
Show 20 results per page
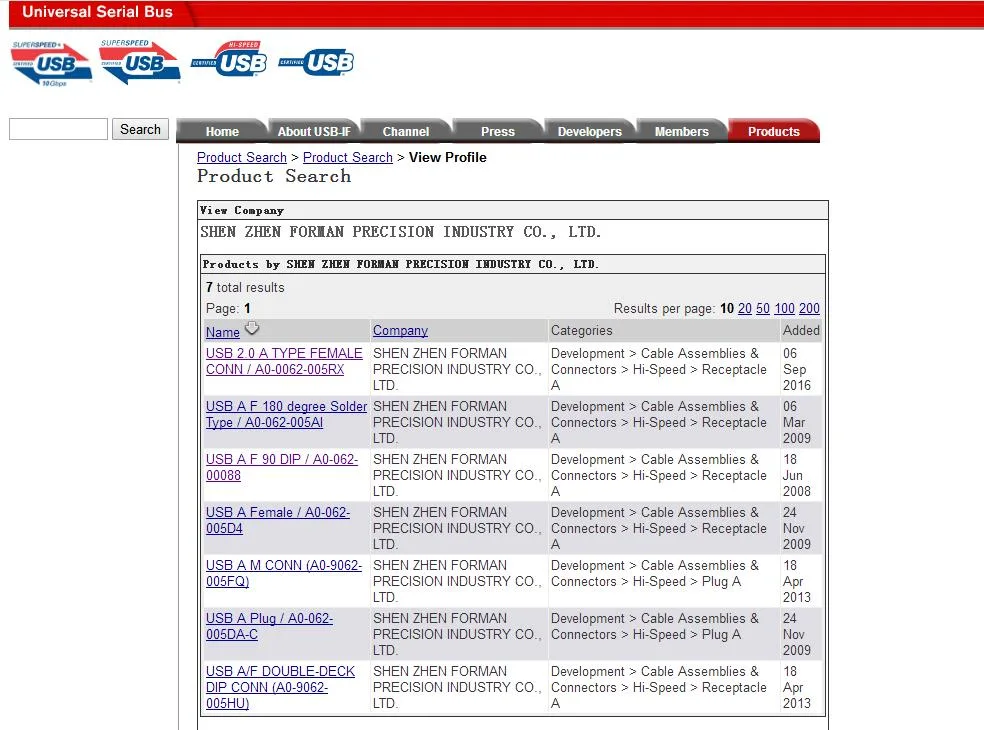click(x=745, y=308)
